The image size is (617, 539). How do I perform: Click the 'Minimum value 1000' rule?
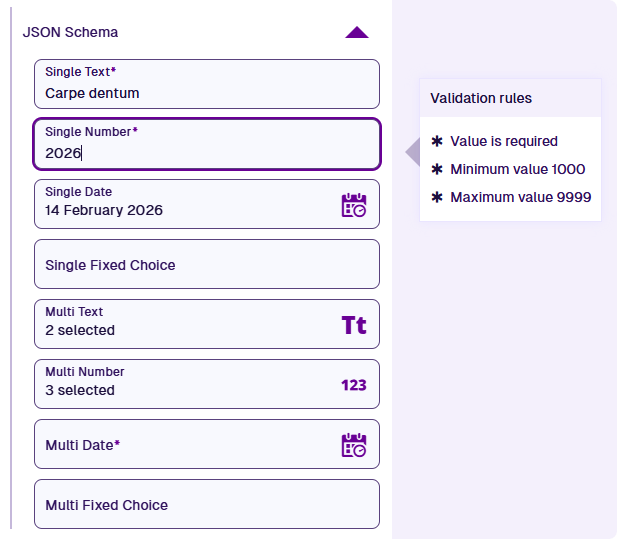tap(517, 169)
